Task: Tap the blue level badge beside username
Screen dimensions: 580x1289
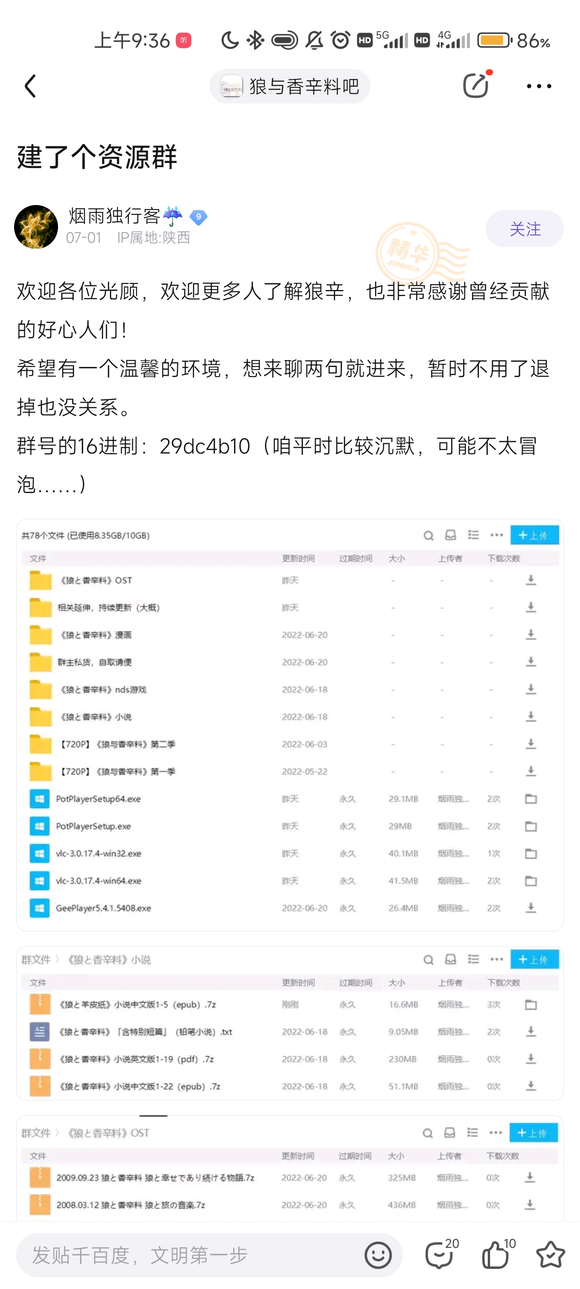Action: (198, 217)
